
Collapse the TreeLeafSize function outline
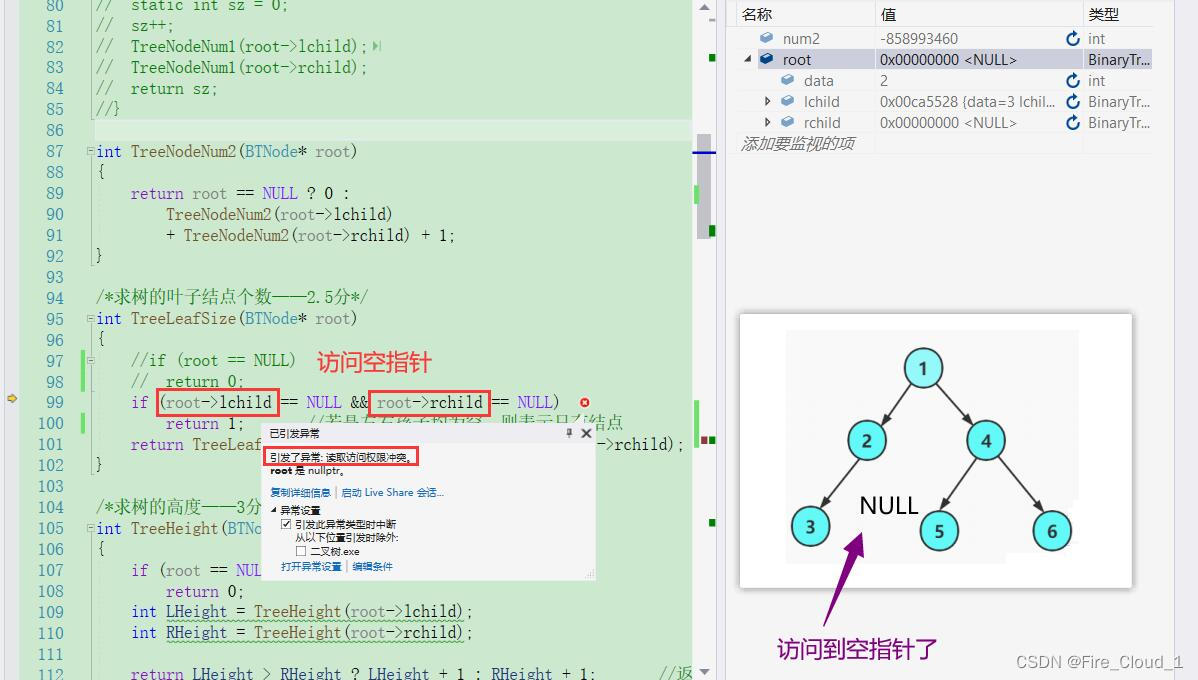90,319
